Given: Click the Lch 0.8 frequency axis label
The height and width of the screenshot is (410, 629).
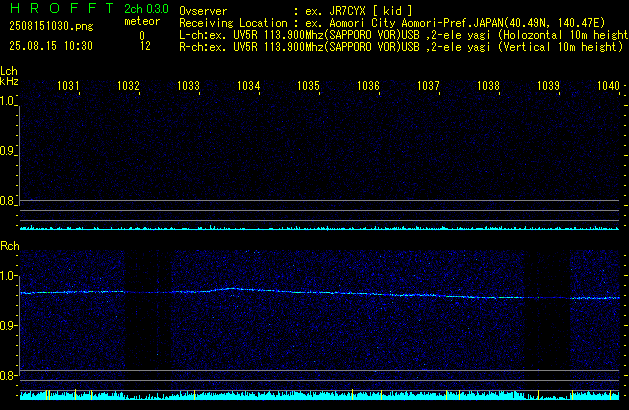Looking at the screenshot, I should coord(8,201).
